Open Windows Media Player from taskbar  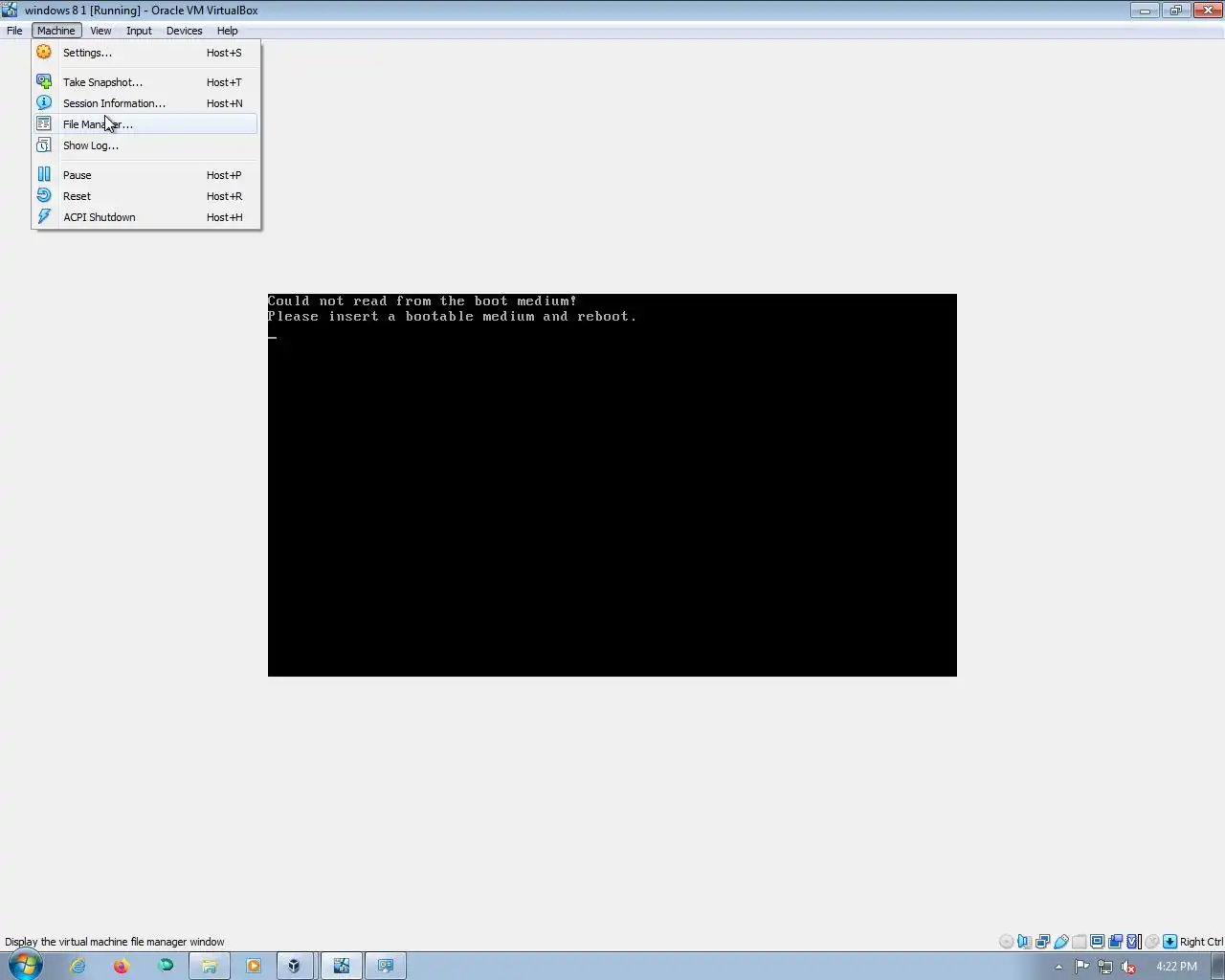[254, 966]
